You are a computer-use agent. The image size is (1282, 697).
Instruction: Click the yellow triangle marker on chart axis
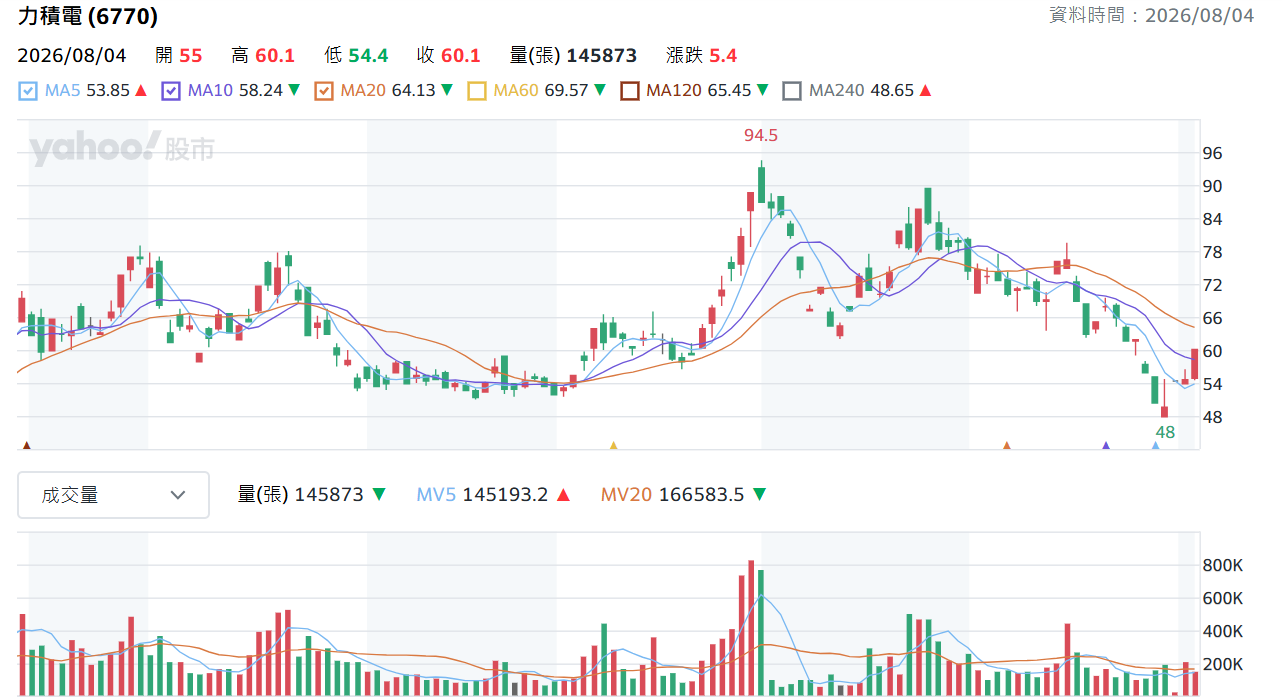[613, 445]
